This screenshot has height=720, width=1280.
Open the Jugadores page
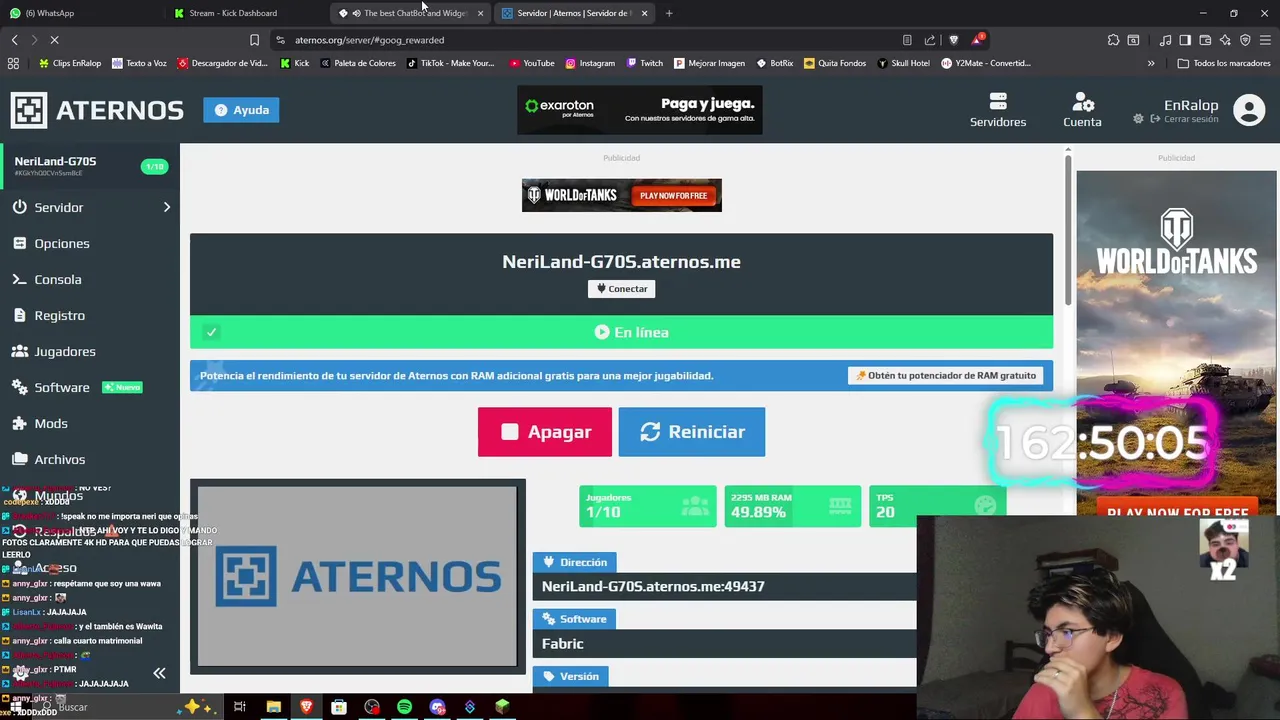point(64,351)
